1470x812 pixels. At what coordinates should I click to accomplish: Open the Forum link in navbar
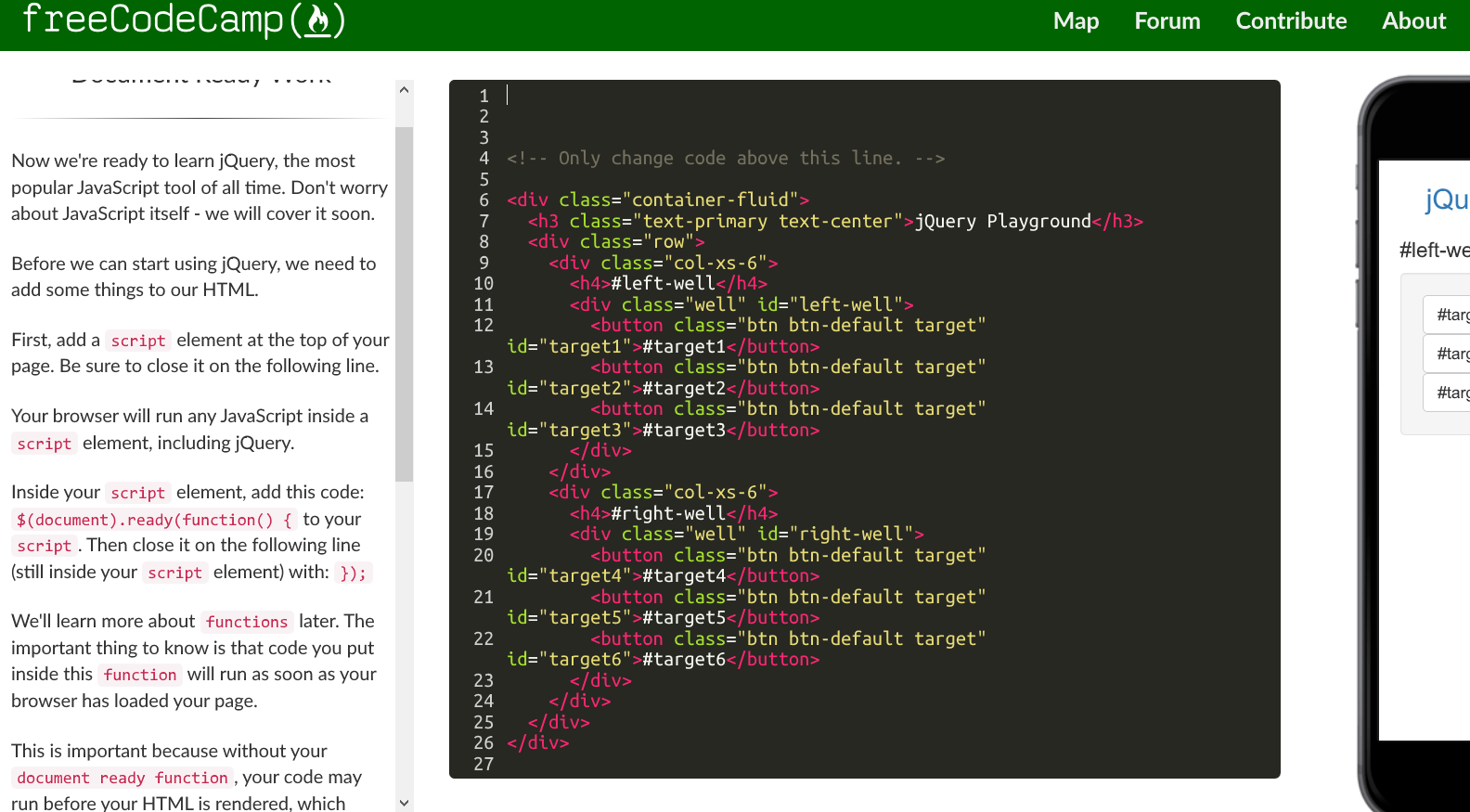click(x=1167, y=20)
